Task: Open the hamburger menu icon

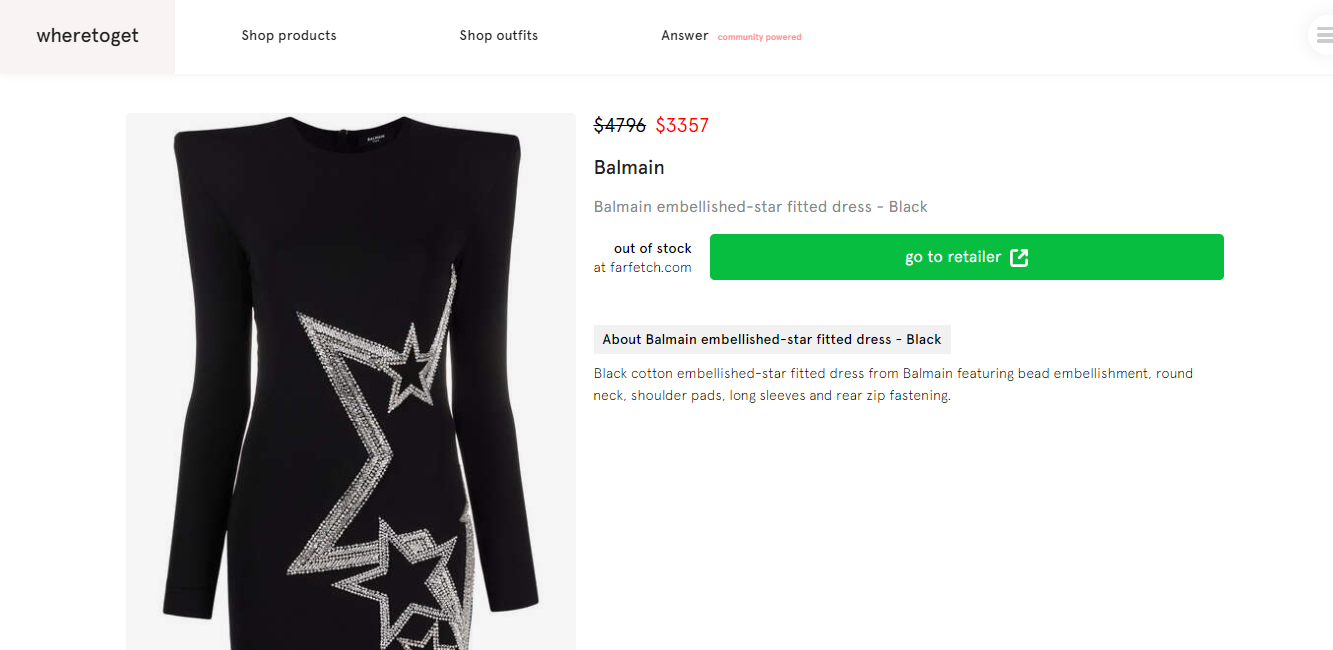Action: coord(1323,36)
